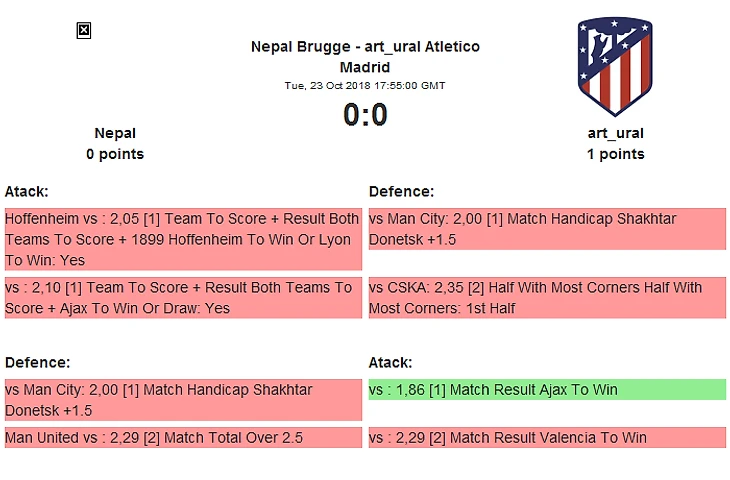
Task: Click the Defence heading above Man United bet
Action: (x=37, y=362)
